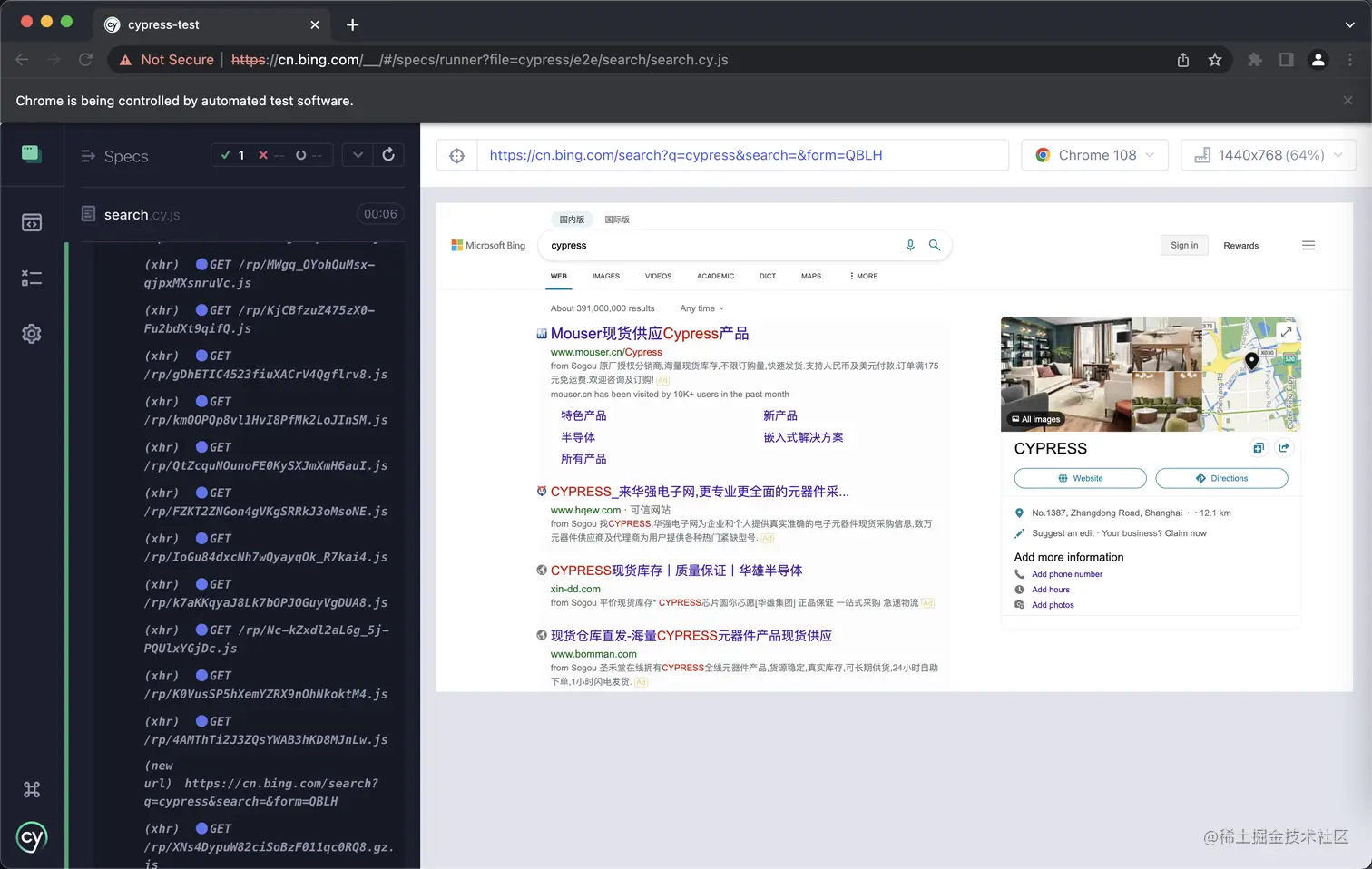Screen dimensions: 1372x869
Task: Open the 特色产品 sublink
Action: click(583, 415)
